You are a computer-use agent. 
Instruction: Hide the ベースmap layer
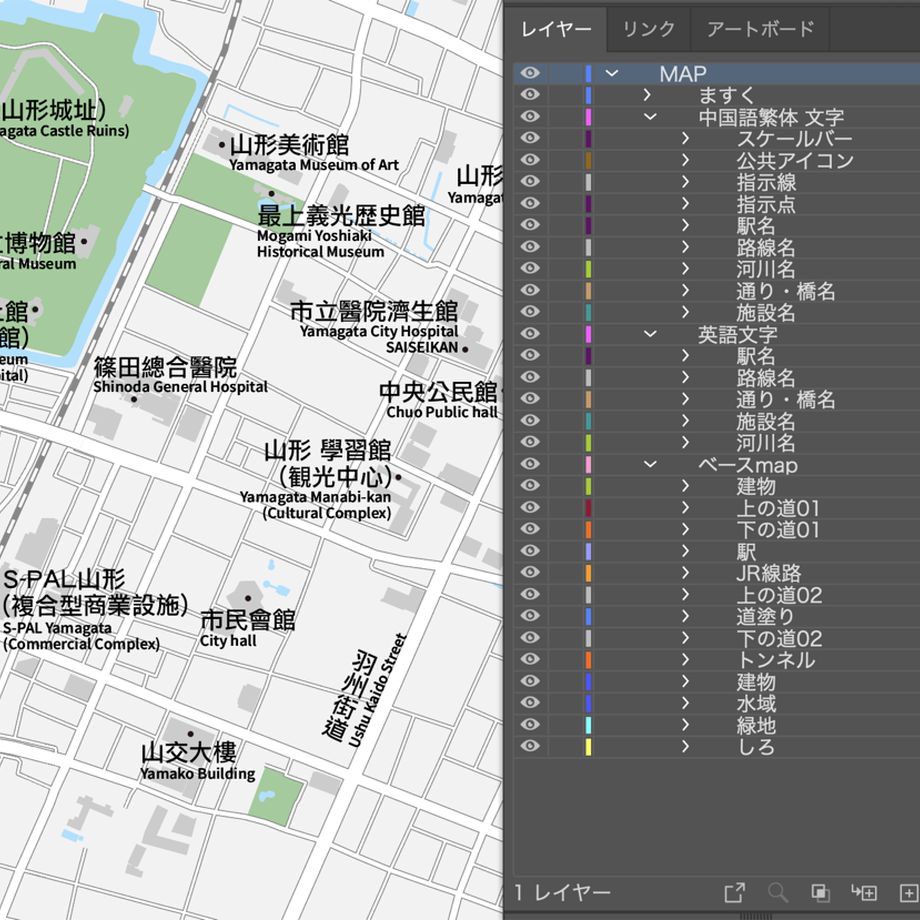[530, 464]
